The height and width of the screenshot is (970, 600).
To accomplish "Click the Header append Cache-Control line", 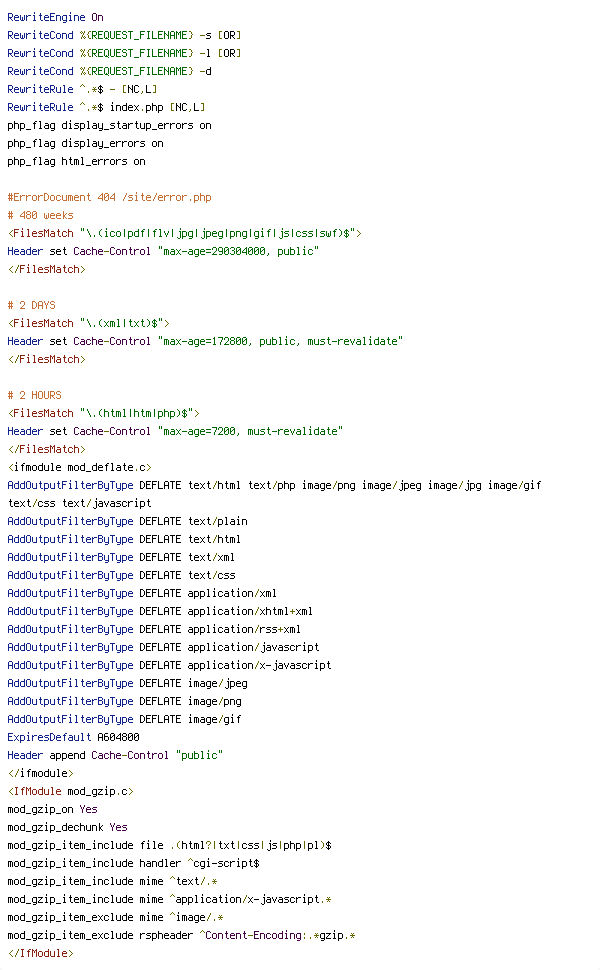I will [x=115, y=755].
